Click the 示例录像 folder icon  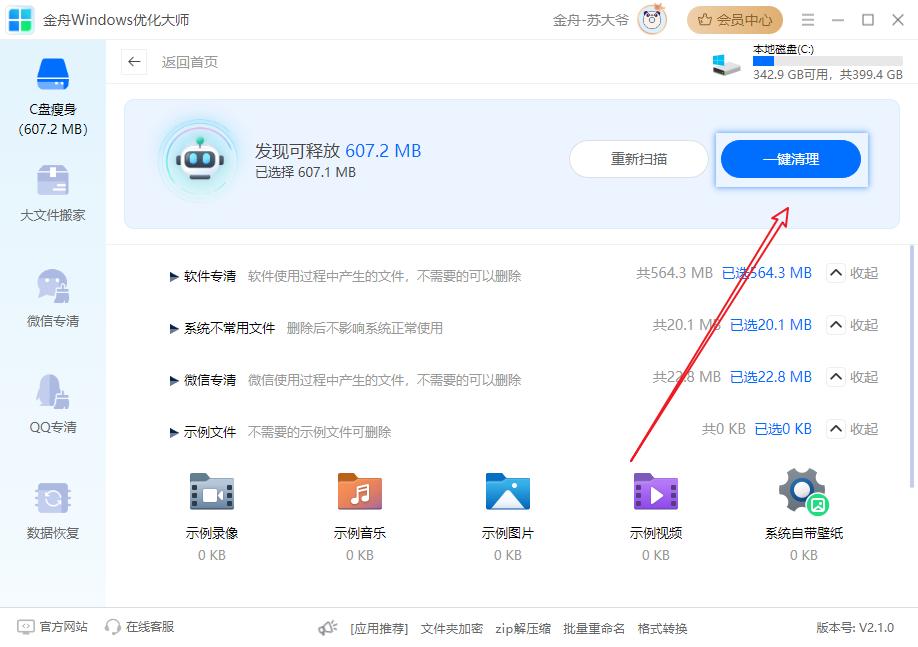click(212, 492)
